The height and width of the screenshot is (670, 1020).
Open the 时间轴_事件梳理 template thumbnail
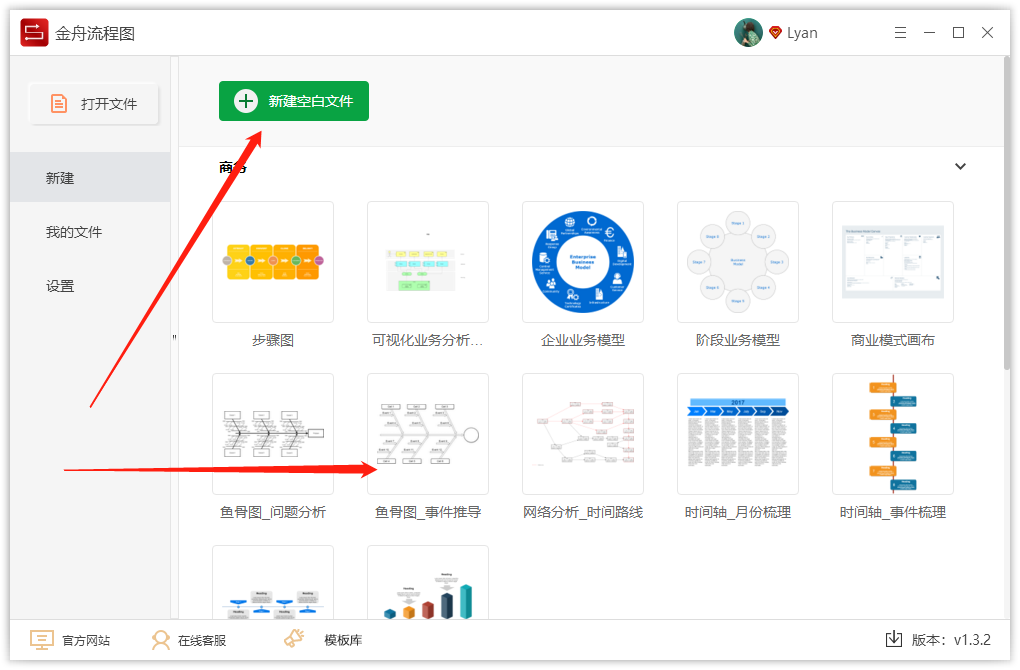pyautogui.click(x=892, y=434)
